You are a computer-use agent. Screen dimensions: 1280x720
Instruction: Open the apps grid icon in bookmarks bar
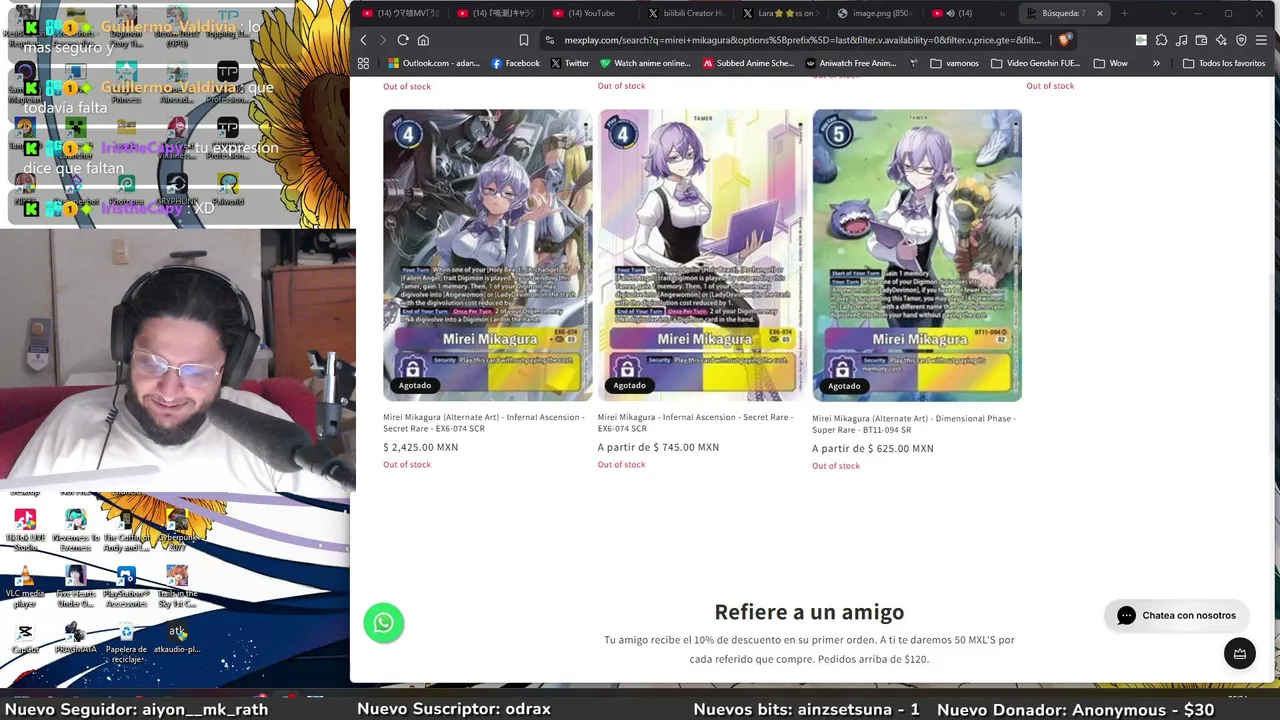tap(363, 63)
